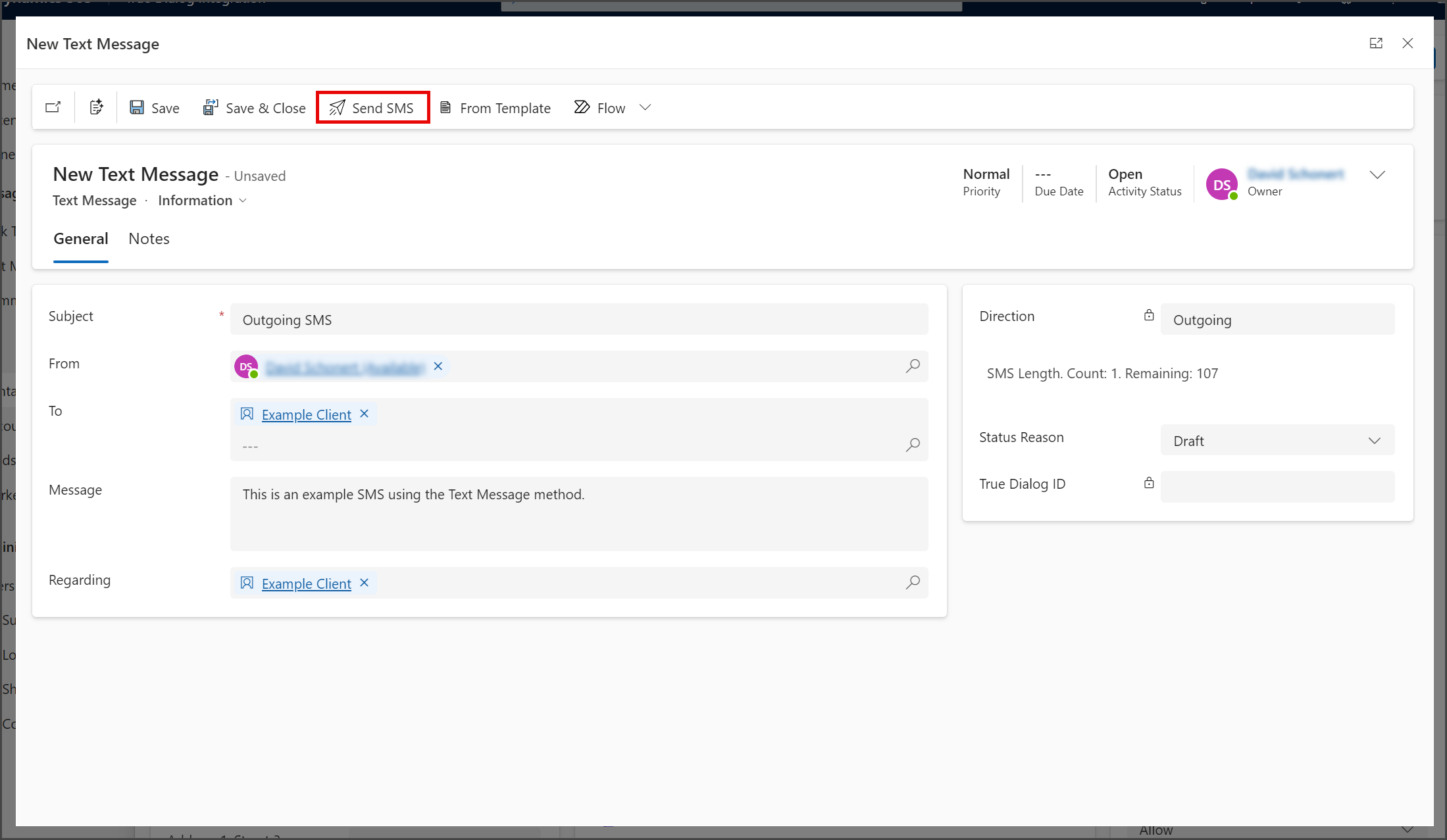Viewport: 1447px width, 840px height.
Task: Click Save & Close in the toolbar
Action: 254,108
